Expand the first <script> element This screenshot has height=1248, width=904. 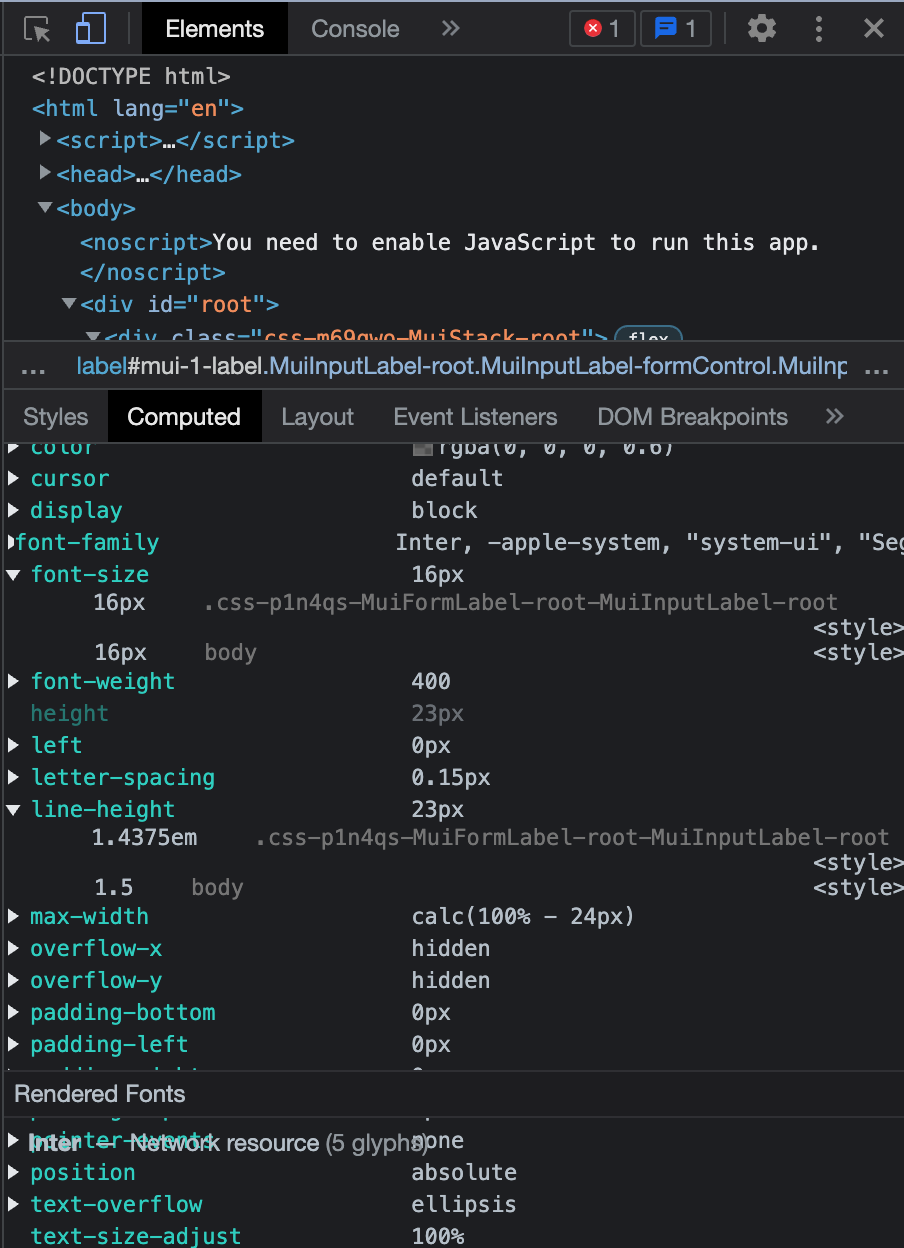pos(45,140)
